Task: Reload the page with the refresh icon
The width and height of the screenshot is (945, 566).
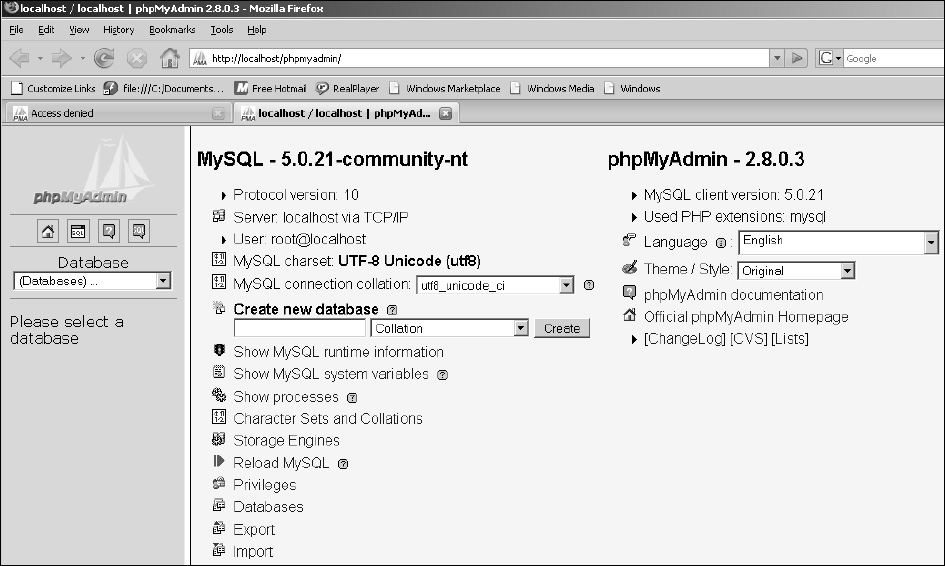Action: point(104,58)
